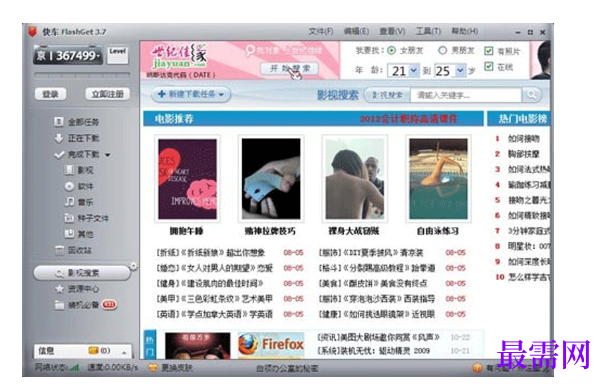The width and height of the screenshot is (609, 386).
Task: Open the 软件 disc icon in the sidebar
Action: pos(69,186)
